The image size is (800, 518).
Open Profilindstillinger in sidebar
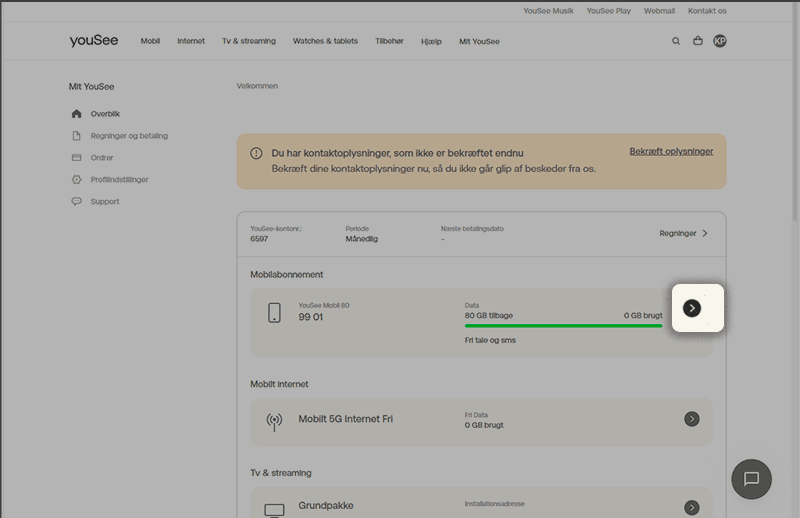119,180
